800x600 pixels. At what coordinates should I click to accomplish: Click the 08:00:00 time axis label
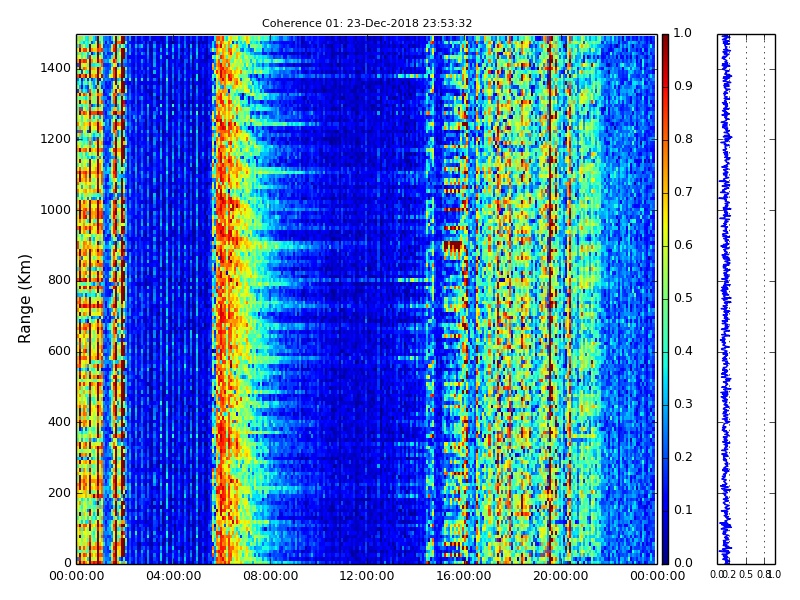tap(270, 576)
